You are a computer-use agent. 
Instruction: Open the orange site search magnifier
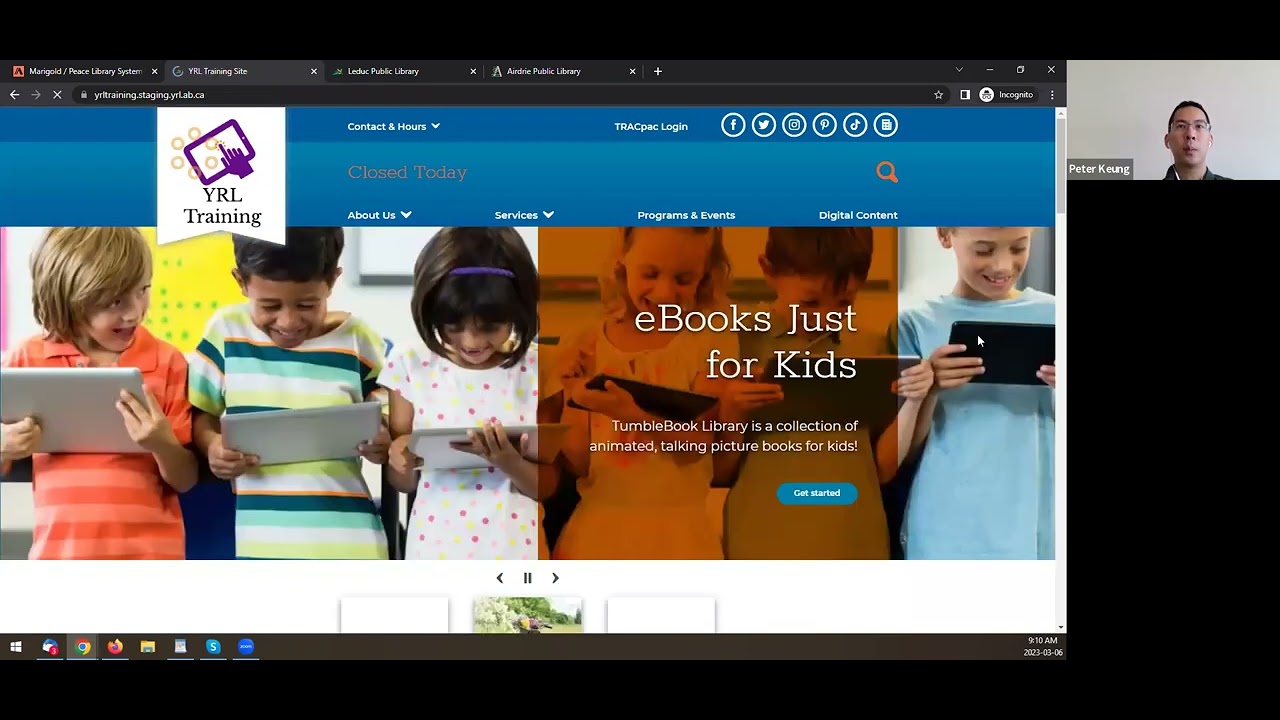(887, 172)
